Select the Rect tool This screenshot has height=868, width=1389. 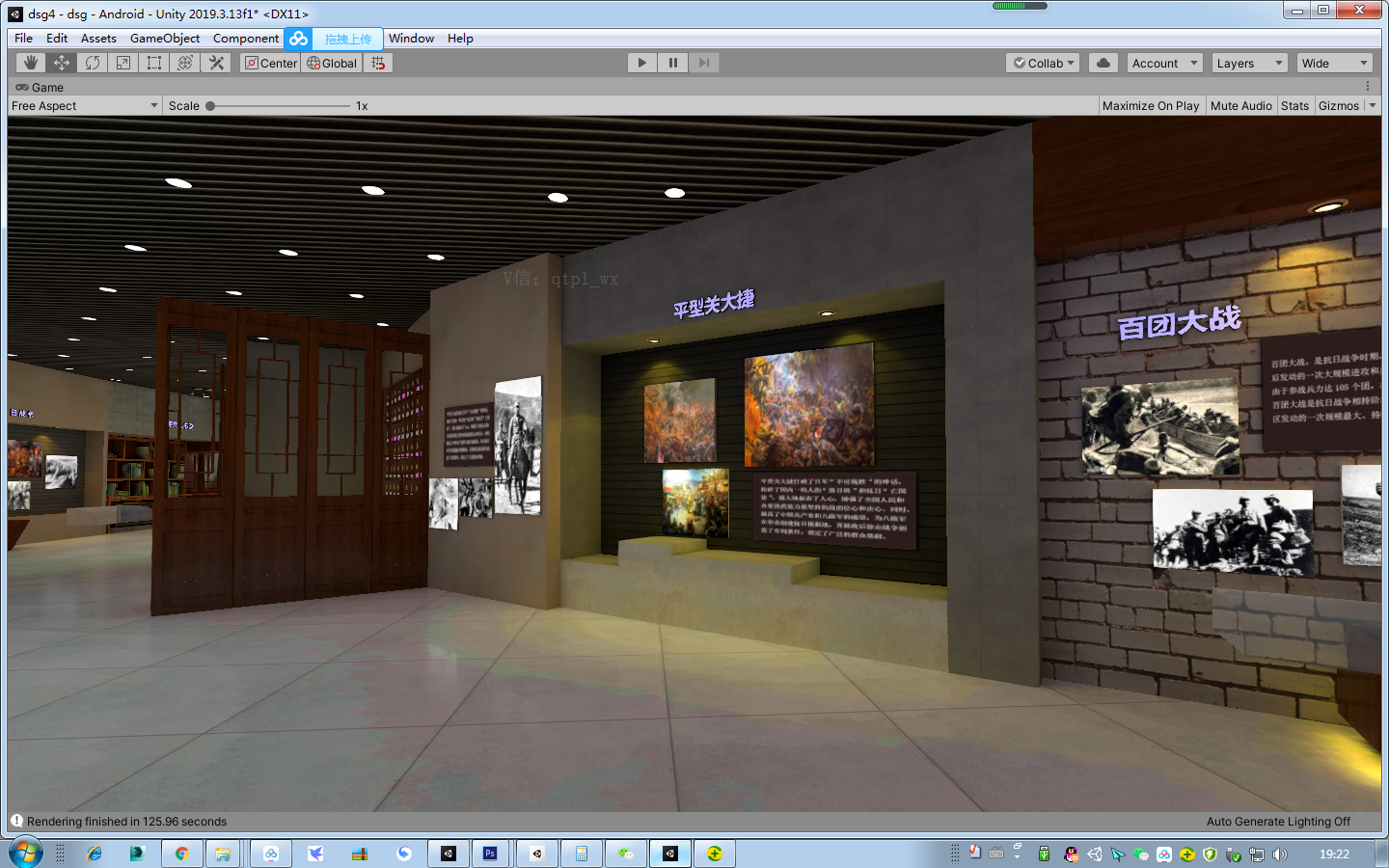click(x=154, y=63)
